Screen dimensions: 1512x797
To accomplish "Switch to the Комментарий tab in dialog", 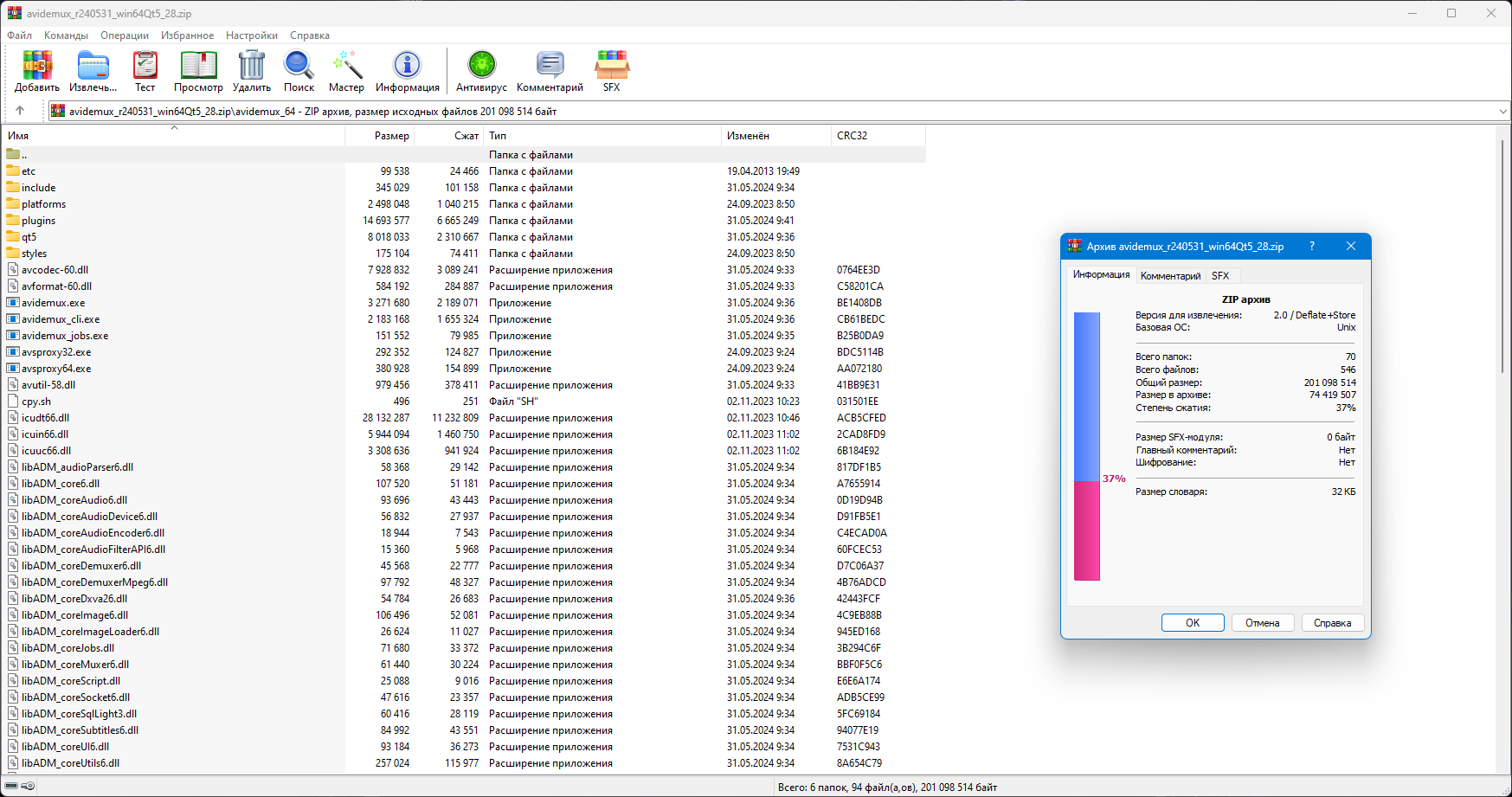I will click(x=1170, y=276).
